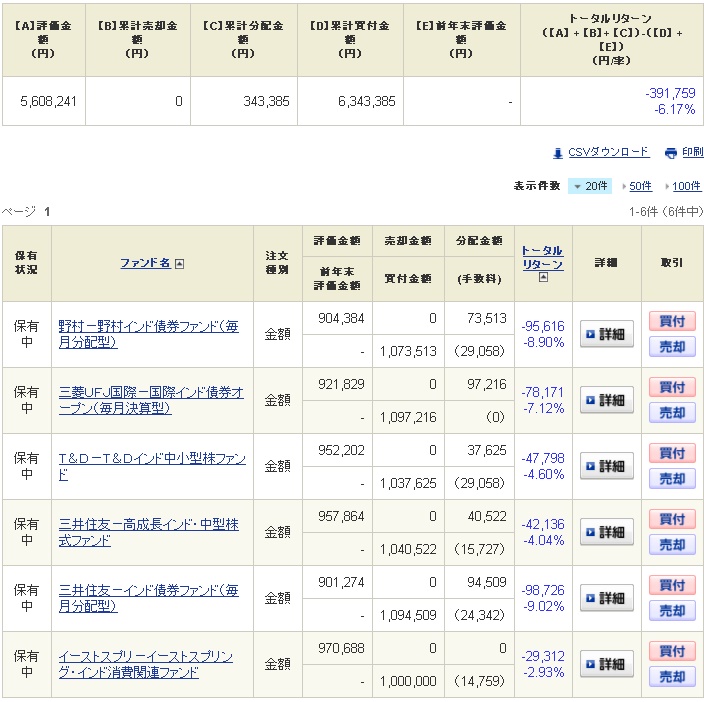Open イーストスプリング・インド消費関連ファンド link
Image resolution: width=704 pixels, height=702 pixels.
pyautogui.click(x=145, y=664)
